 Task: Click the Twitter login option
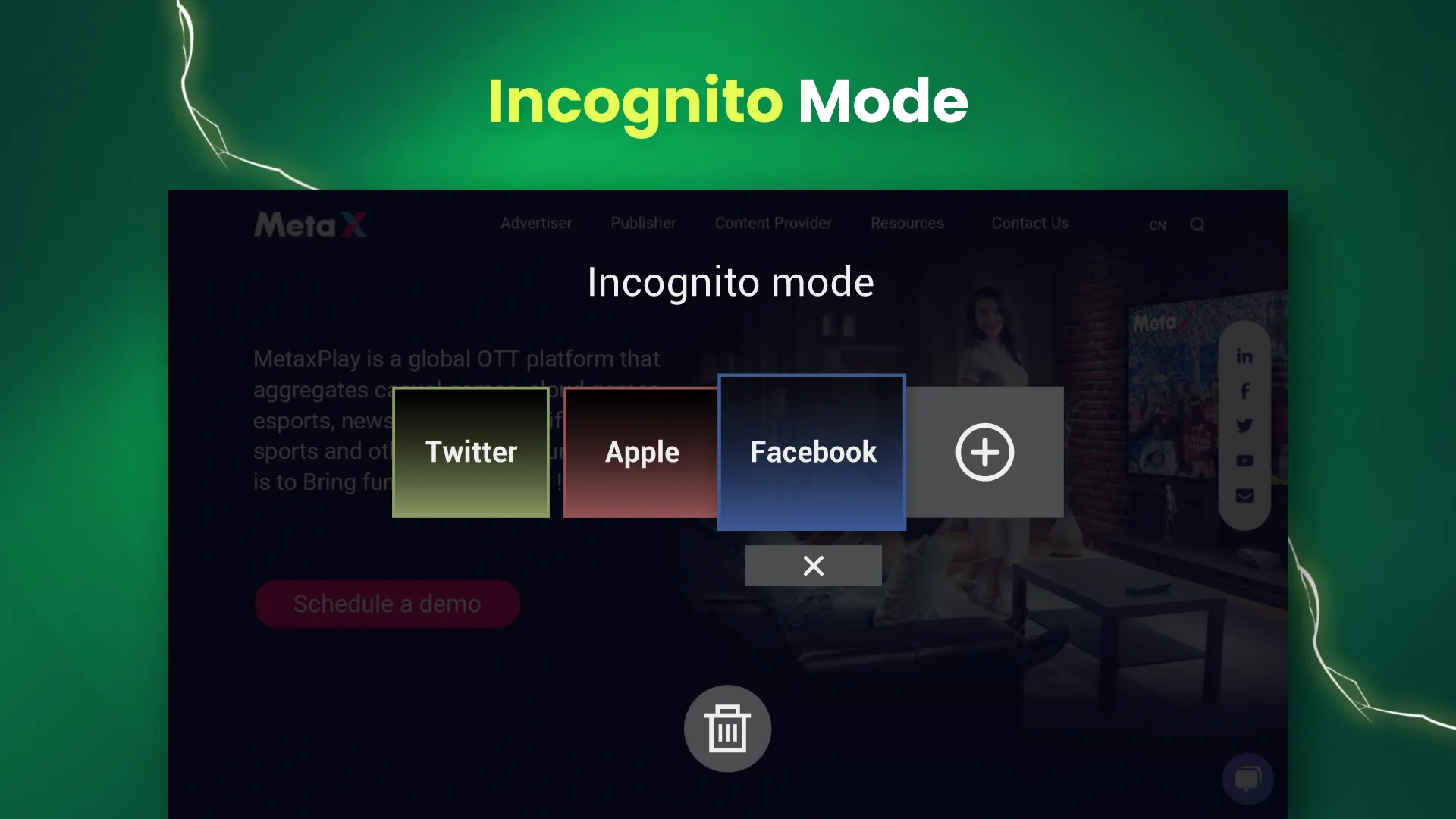(x=470, y=452)
